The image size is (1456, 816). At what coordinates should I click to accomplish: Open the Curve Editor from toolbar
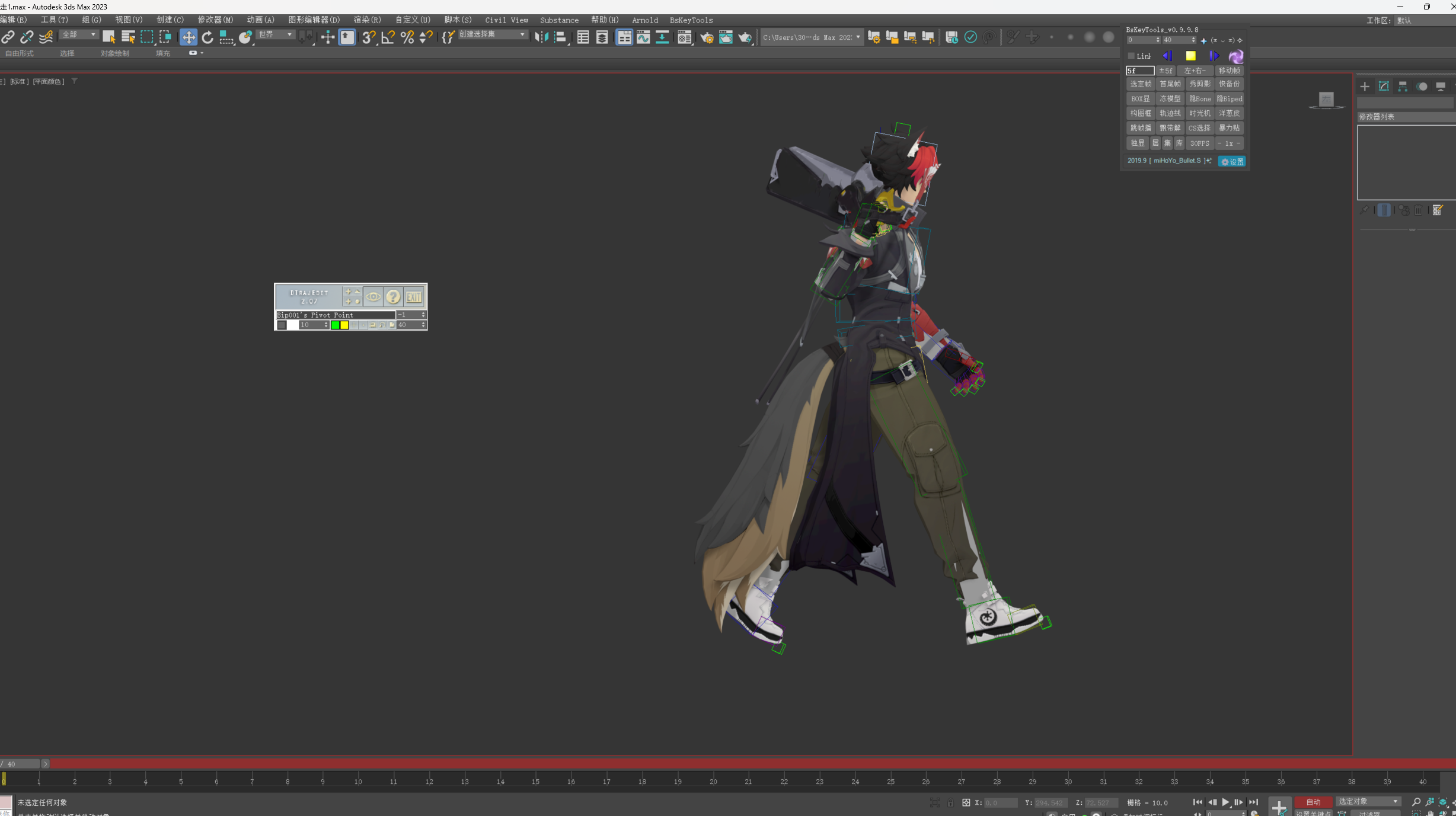click(x=643, y=37)
